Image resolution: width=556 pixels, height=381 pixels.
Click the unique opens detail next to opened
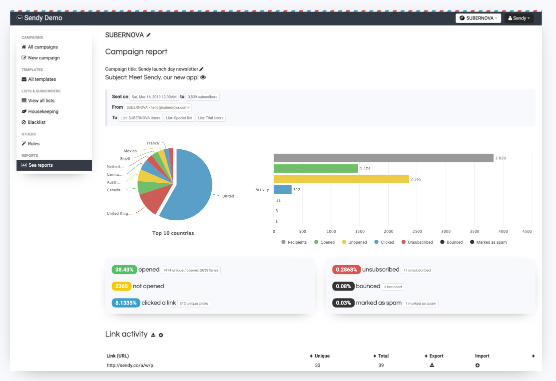click(191, 270)
